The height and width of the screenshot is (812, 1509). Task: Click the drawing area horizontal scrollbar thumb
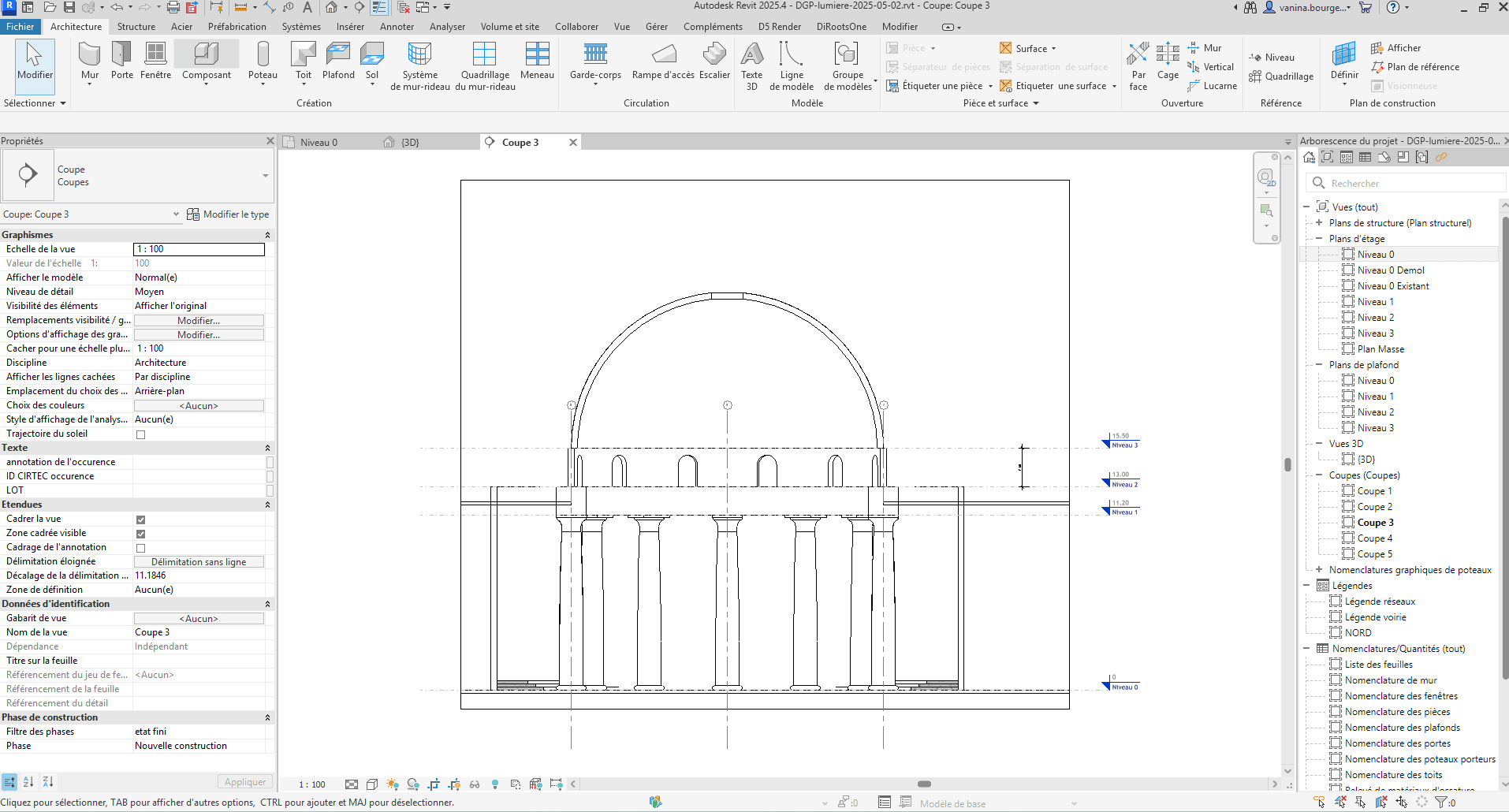tap(924, 784)
